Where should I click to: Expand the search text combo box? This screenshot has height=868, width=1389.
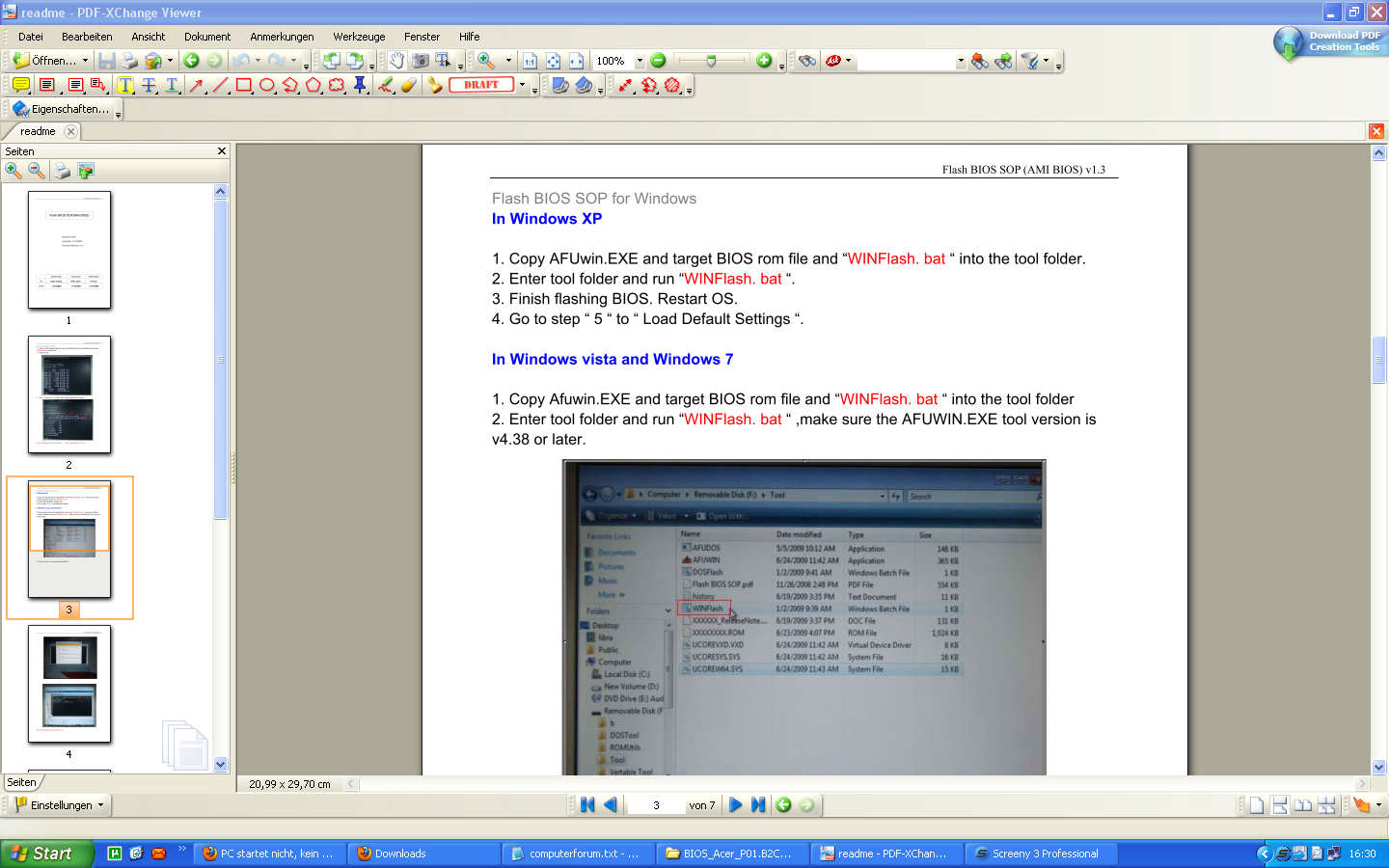click(961, 61)
